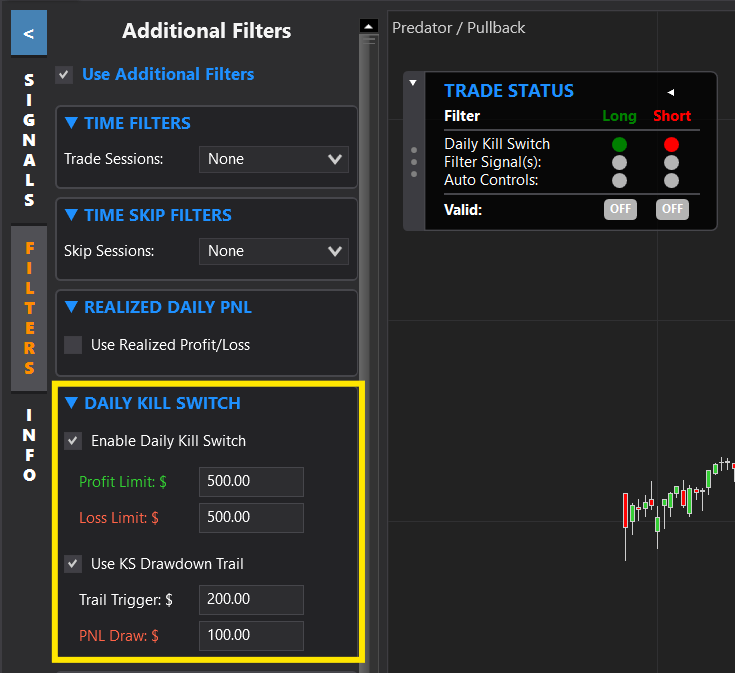This screenshot has width=735, height=673.
Task: Click the Trade Sessions: label
Action: [x=113, y=159]
